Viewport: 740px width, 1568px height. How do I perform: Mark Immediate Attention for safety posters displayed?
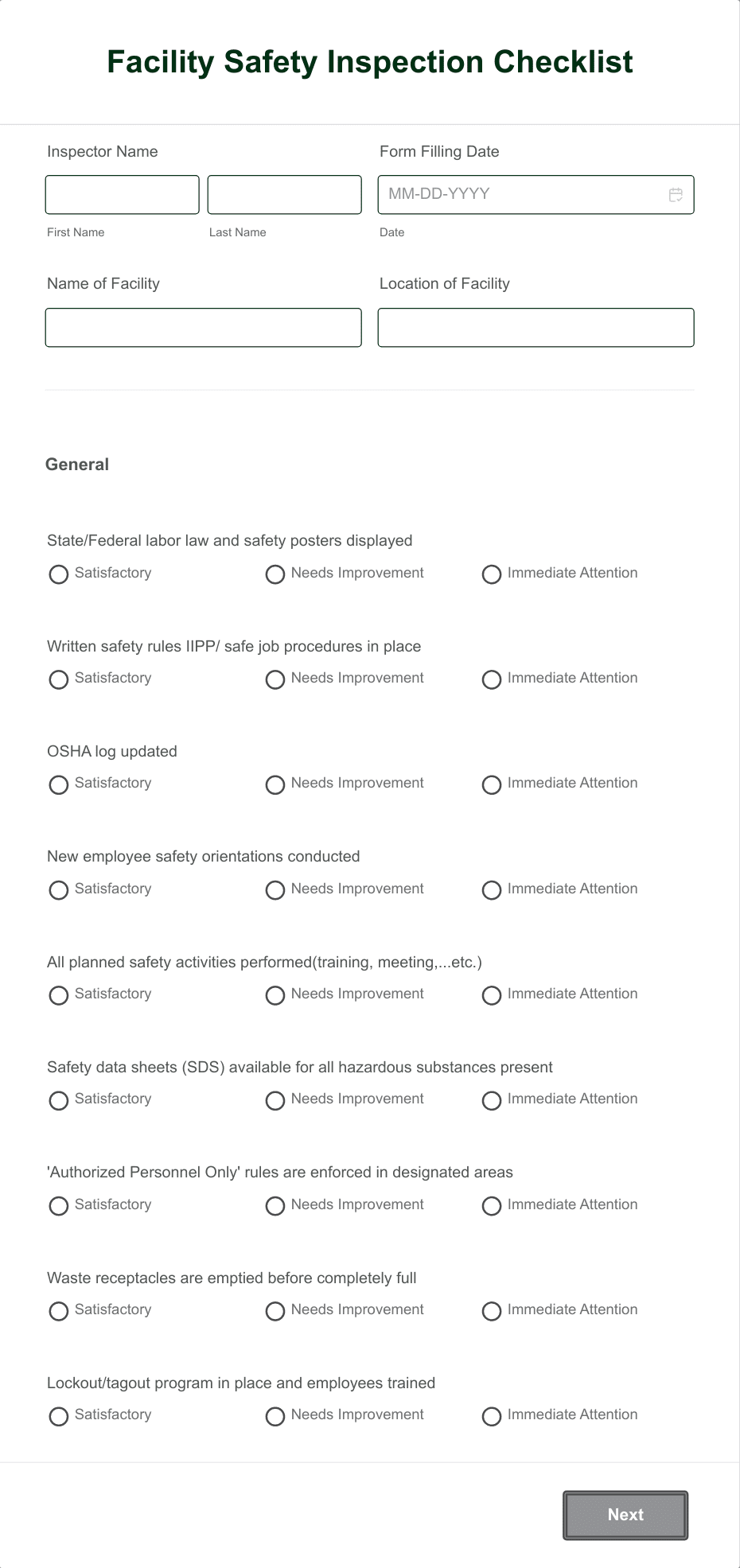tap(491, 574)
